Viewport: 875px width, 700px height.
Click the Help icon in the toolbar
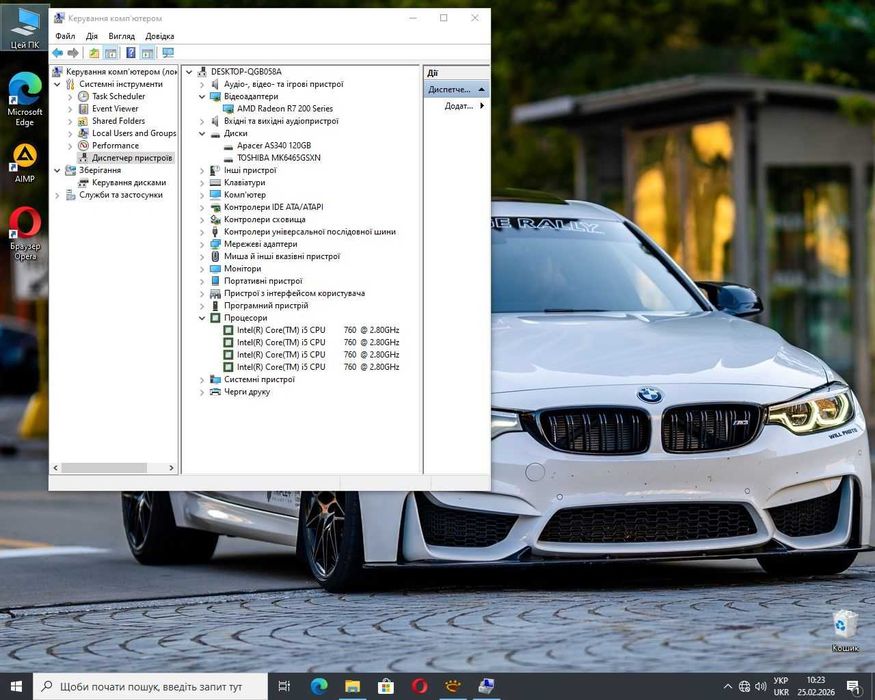click(x=129, y=53)
